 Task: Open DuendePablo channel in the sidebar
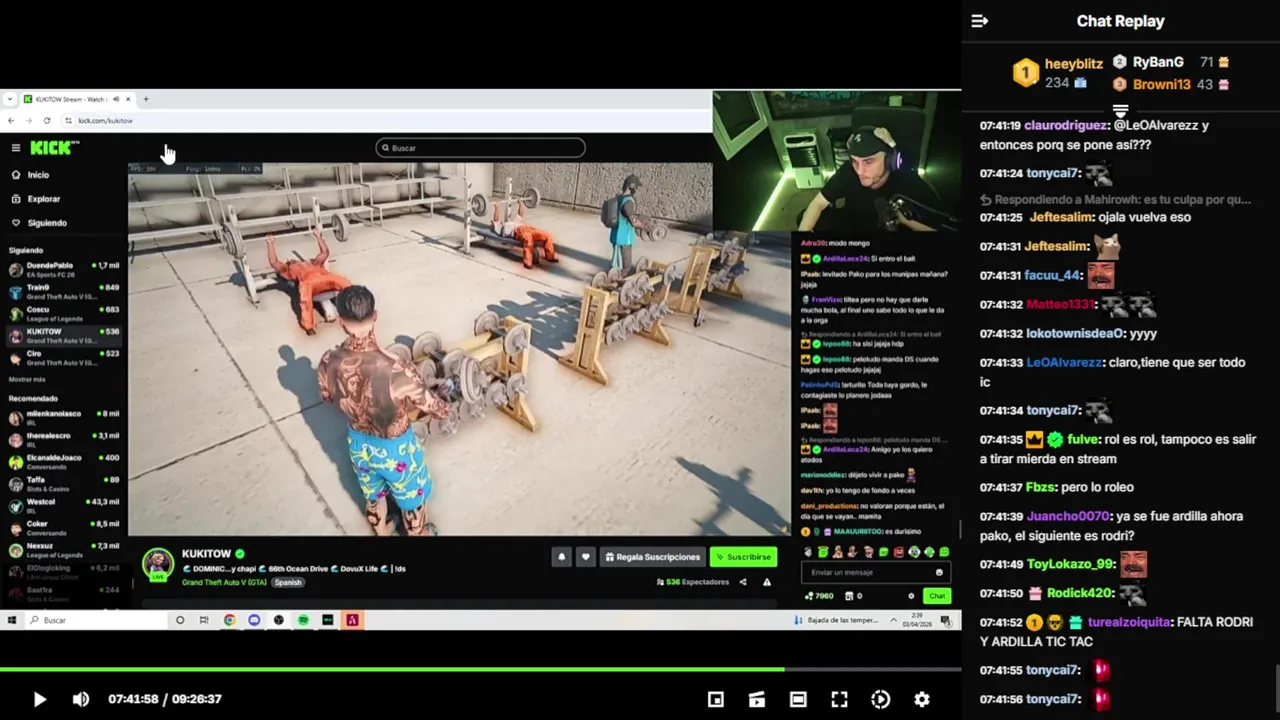point(64,269)
